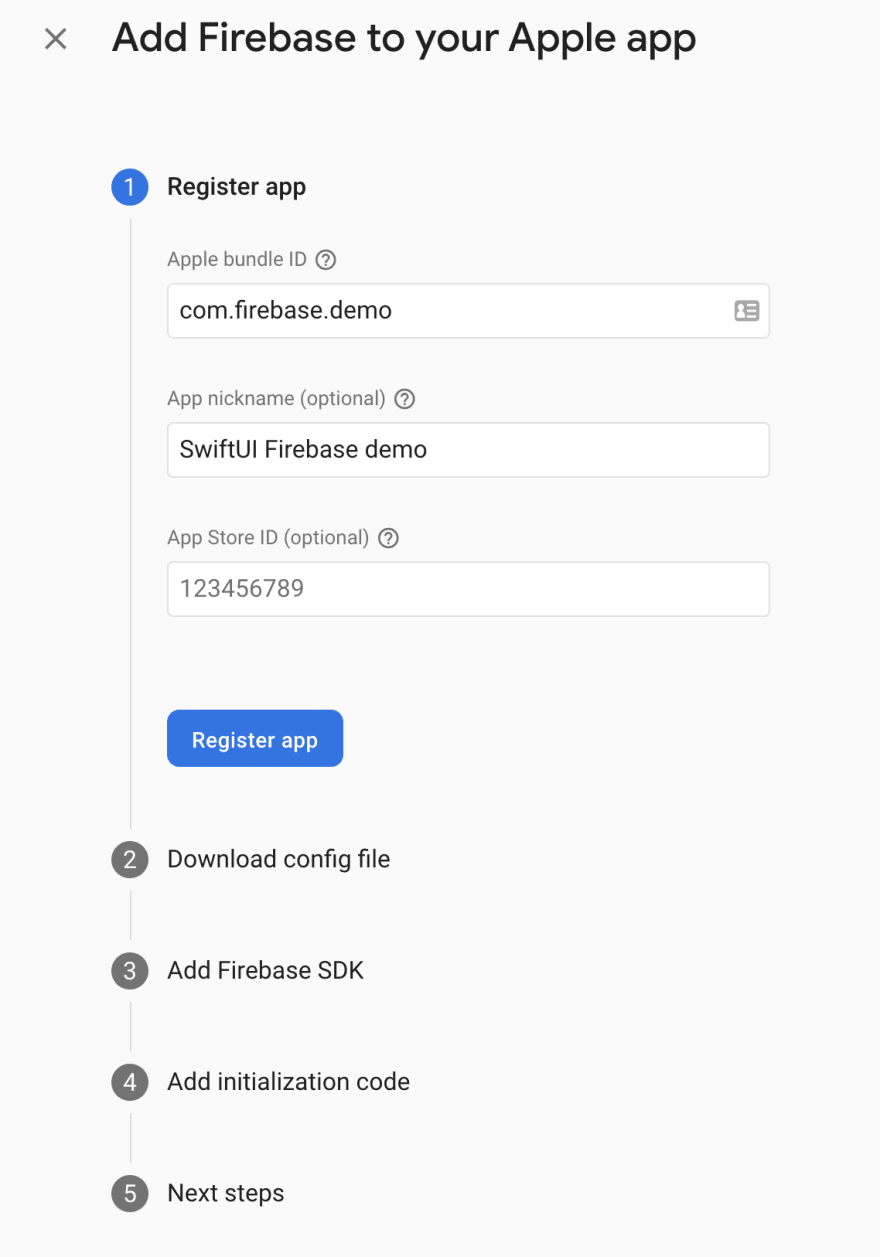This screenshot has width=880, height=1257.
Task: Click the step 5 number circle
Action: (130, 1194)
